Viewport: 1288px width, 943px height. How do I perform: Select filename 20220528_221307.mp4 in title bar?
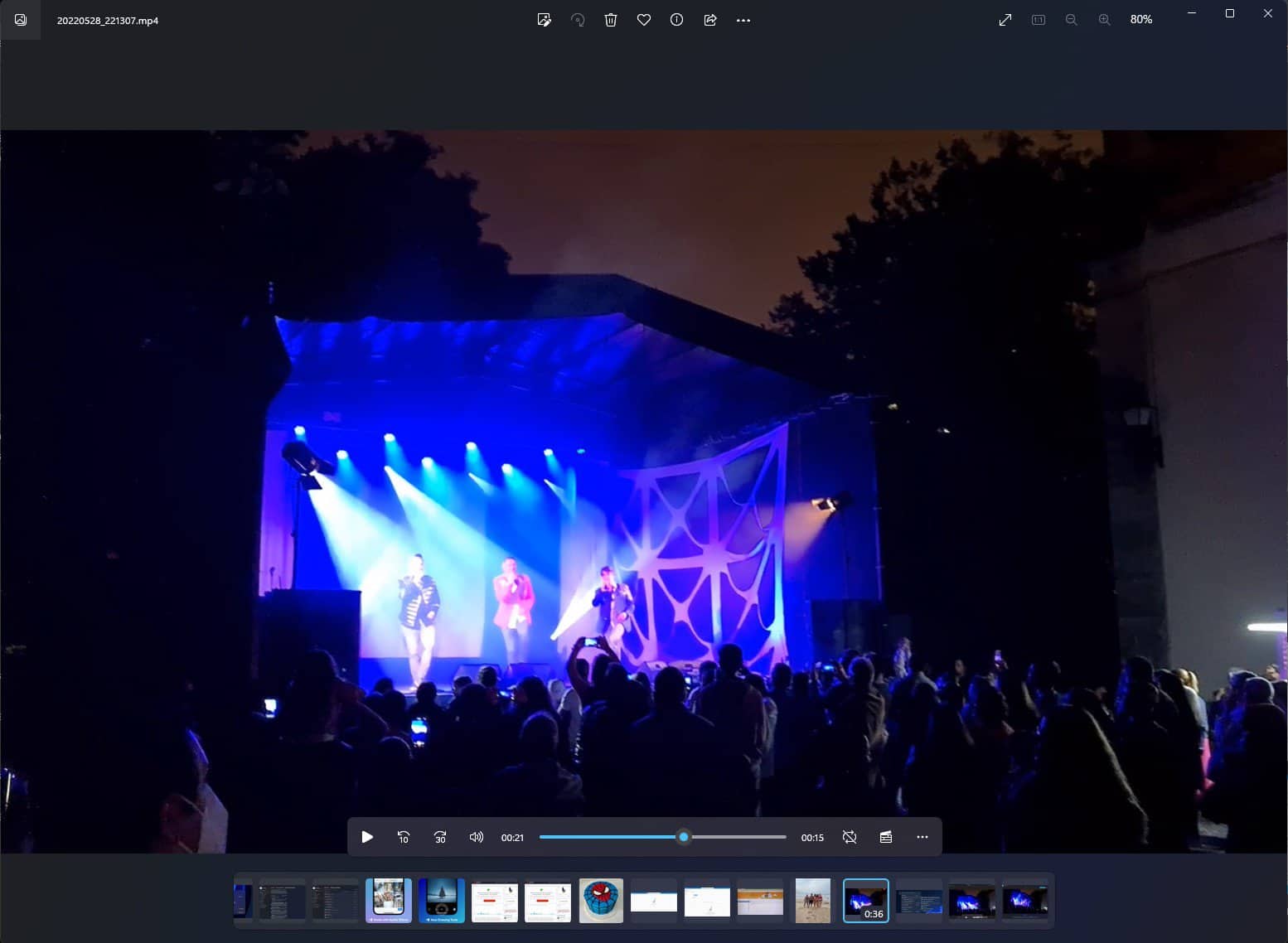coord(108,20)
